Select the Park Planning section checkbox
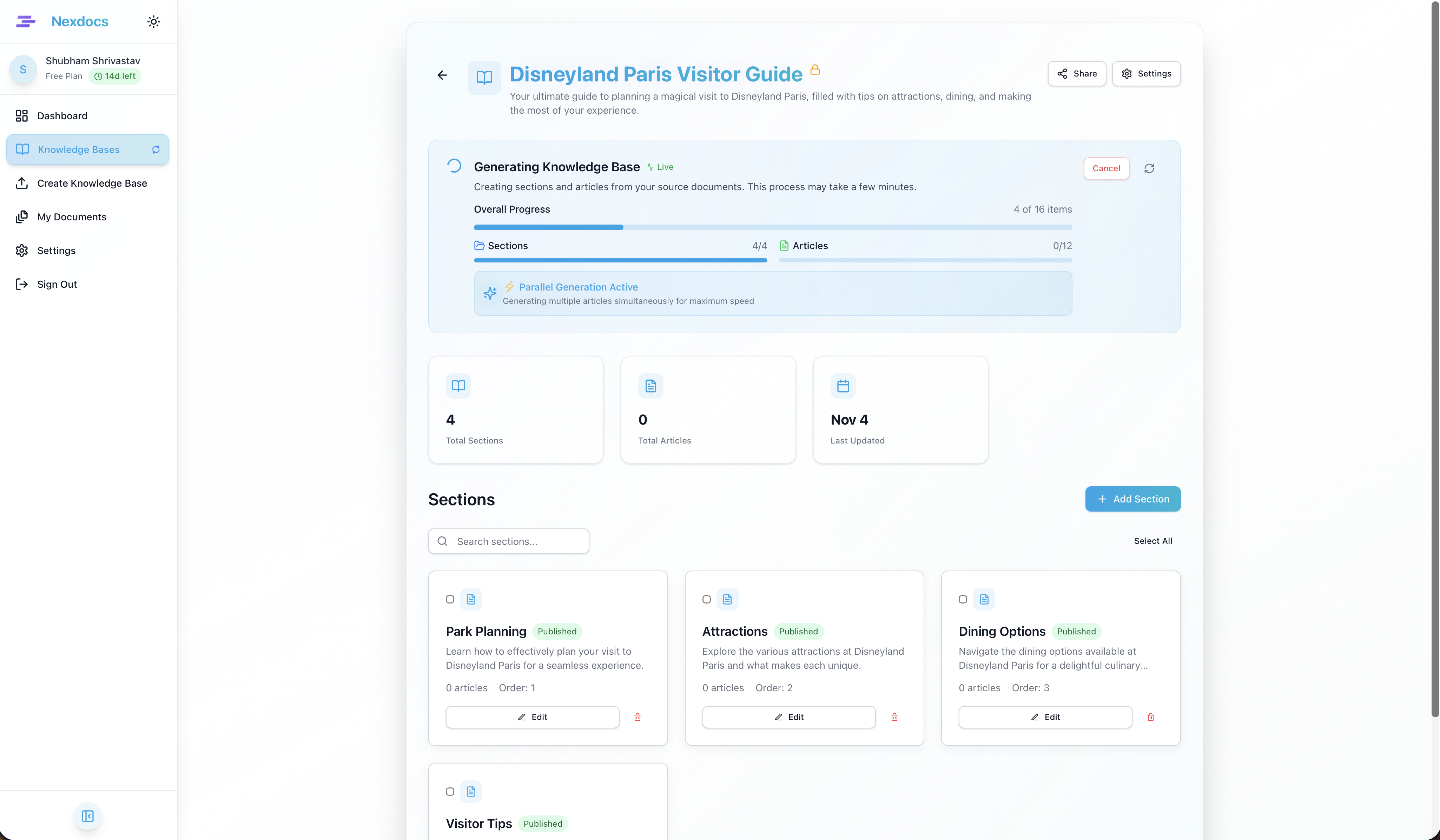This screenshot has width=1440, height=840. [x=450, y=600]
